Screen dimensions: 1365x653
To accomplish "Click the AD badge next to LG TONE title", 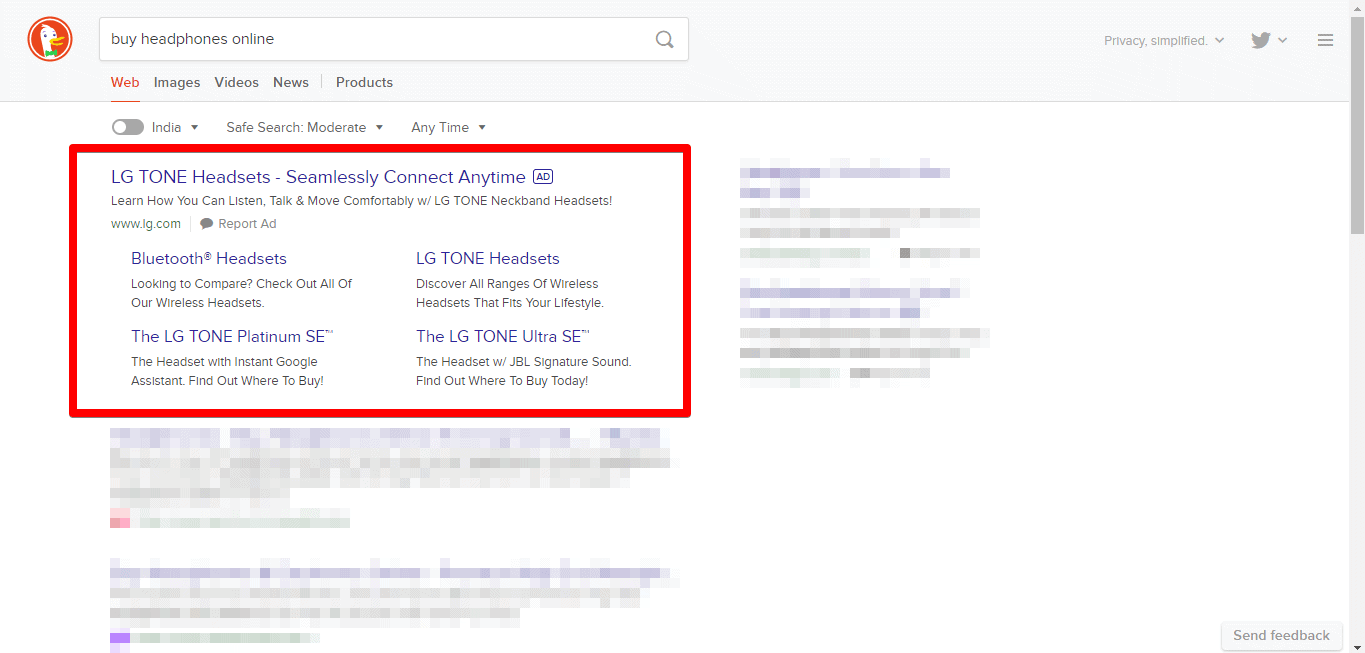I will pos(543,177).
